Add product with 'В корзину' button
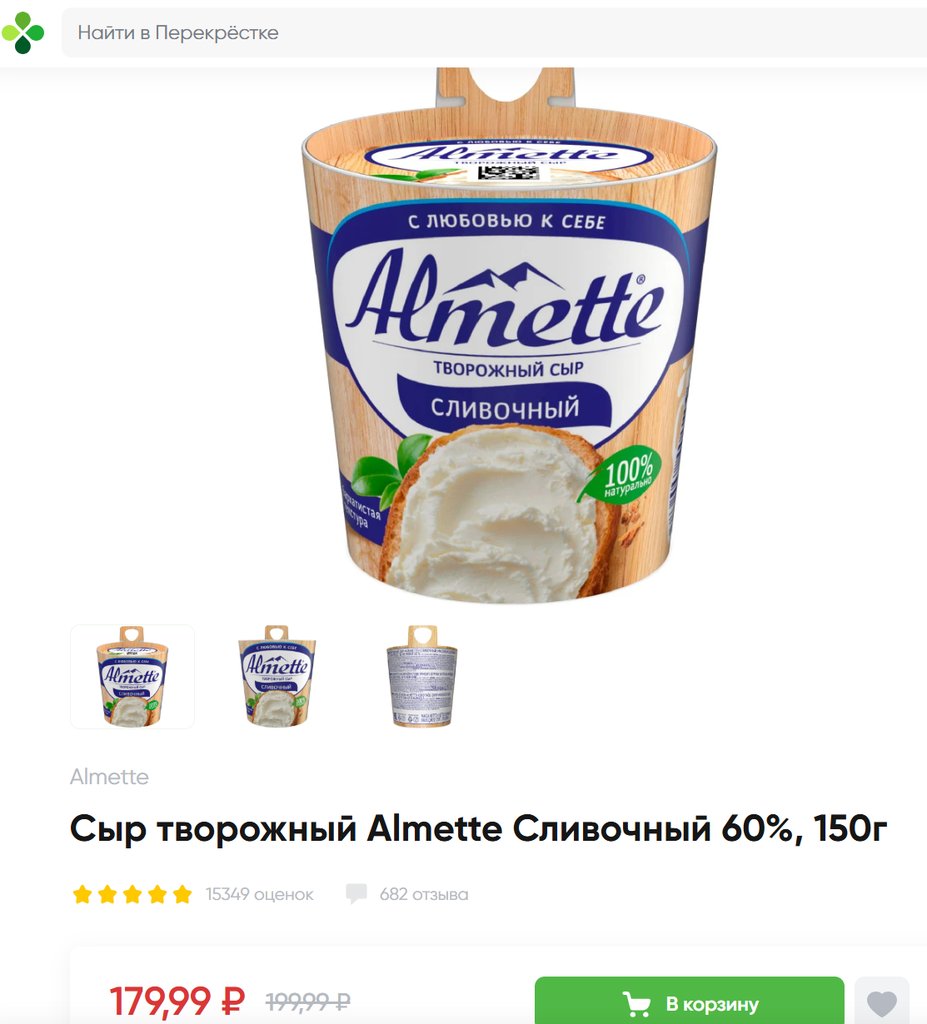 click(689, 1002)
